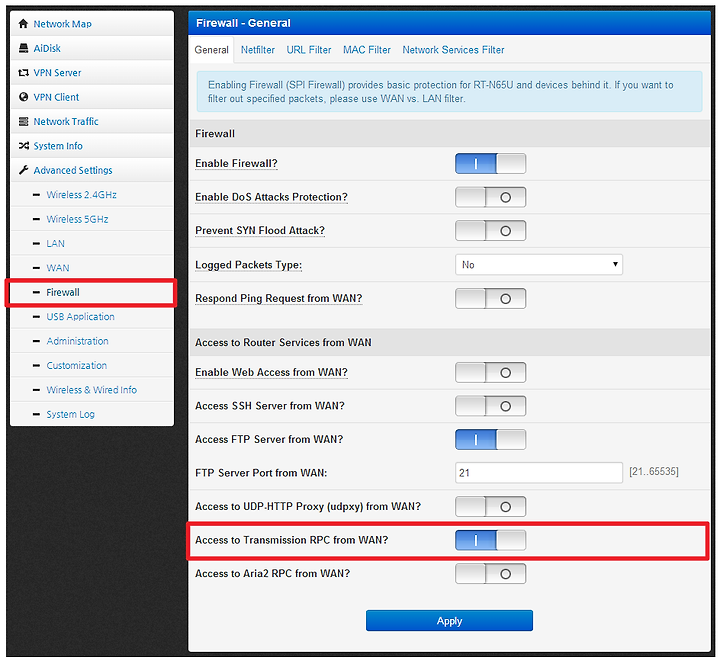Click the Network Traffic bars icon
This screenshot has width=720, height=664.
coord(23,121)
